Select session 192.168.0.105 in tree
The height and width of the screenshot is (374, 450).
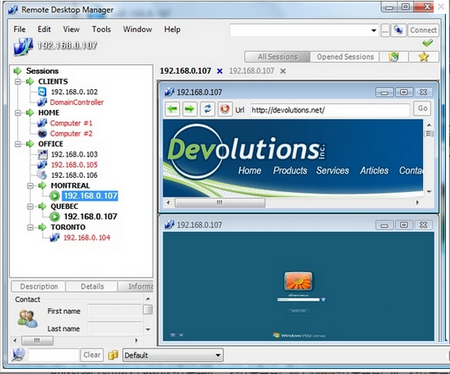click(x=74, y=165)
